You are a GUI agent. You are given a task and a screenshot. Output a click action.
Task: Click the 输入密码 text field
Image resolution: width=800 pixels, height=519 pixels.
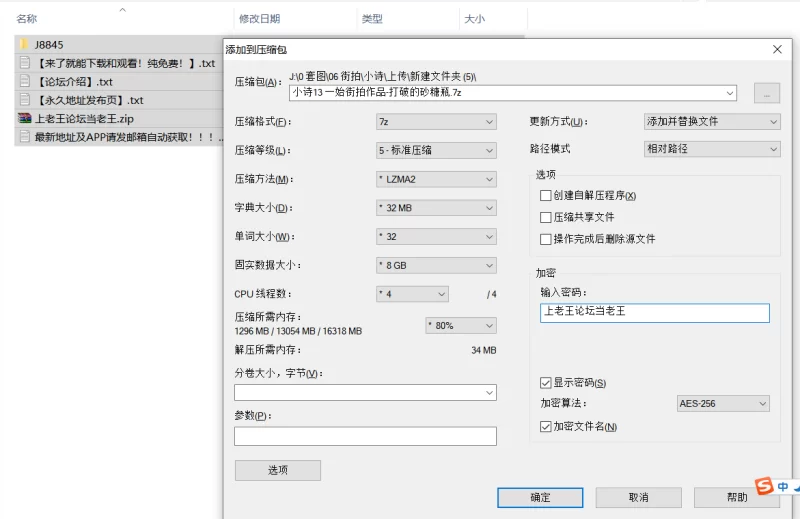click(x=654, y=313)
